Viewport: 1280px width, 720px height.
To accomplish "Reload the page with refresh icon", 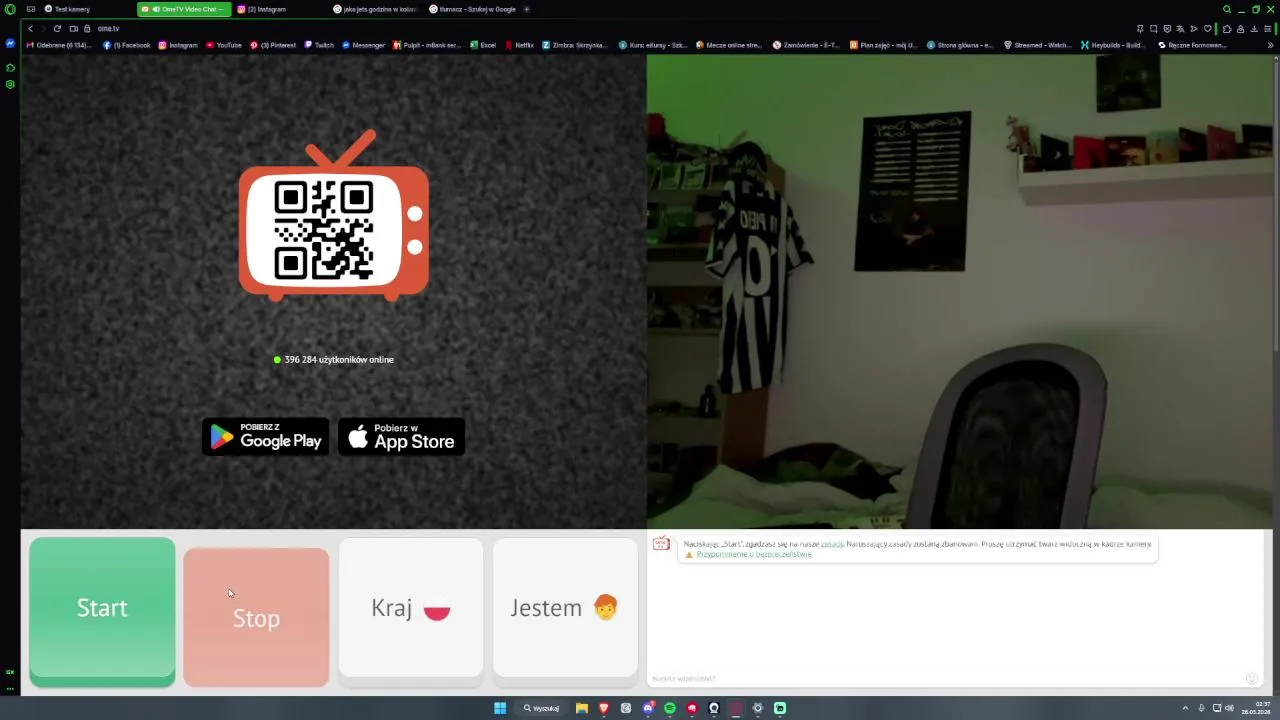I will click(57, 28).
